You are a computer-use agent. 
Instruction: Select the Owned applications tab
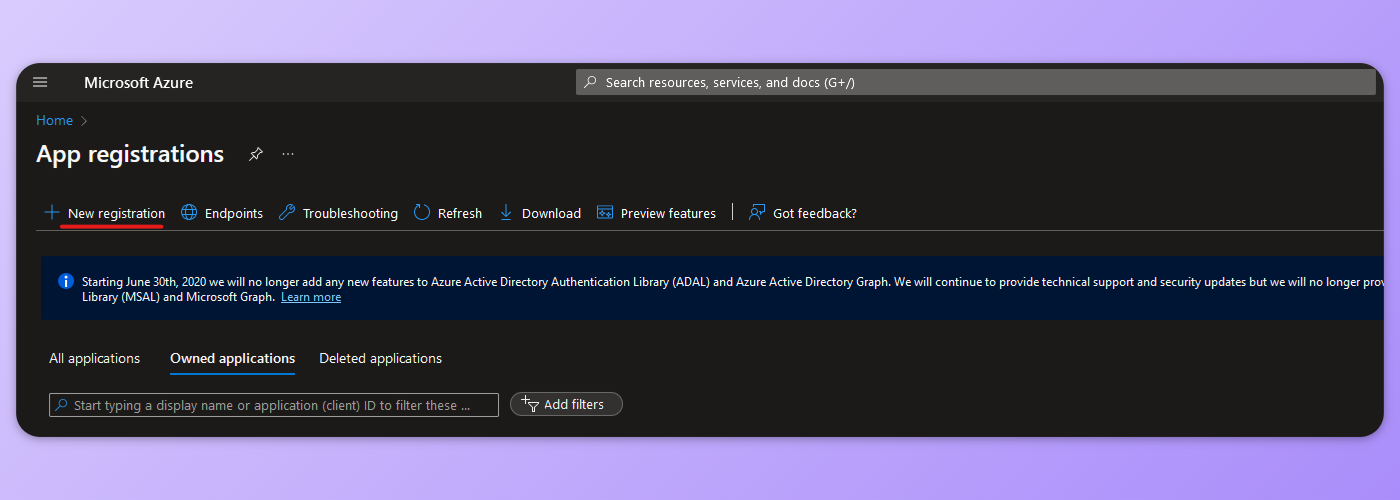coord(233,358)
